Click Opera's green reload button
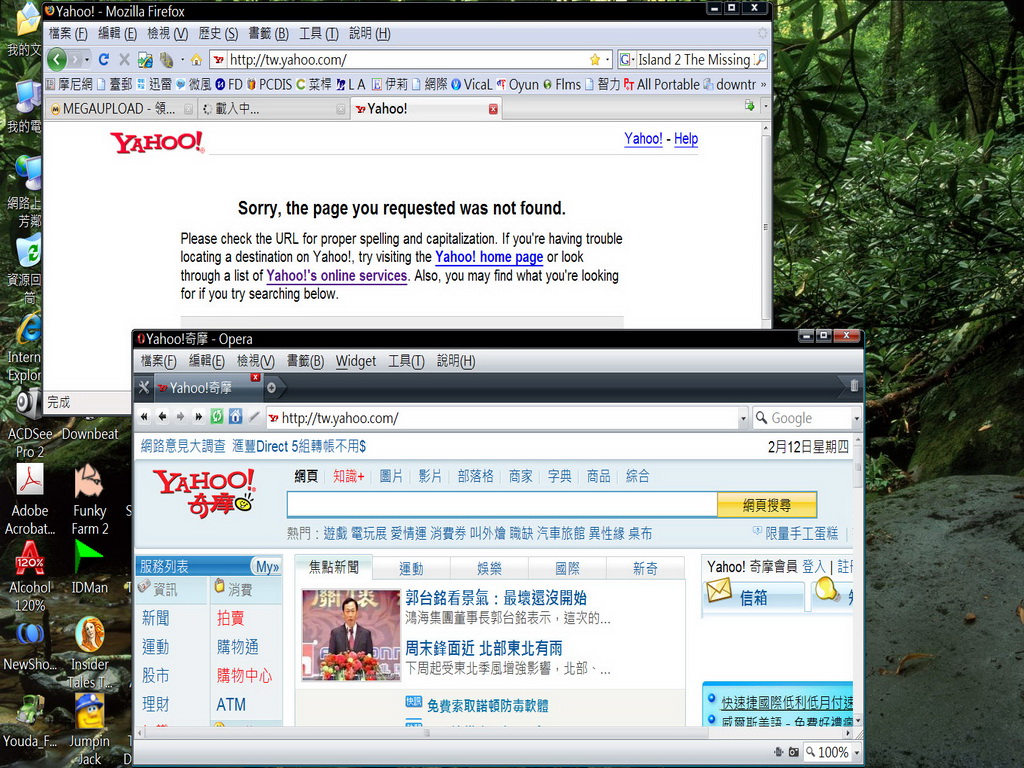1024x768 pixels. pyautogui.click(x=217, y=417)
